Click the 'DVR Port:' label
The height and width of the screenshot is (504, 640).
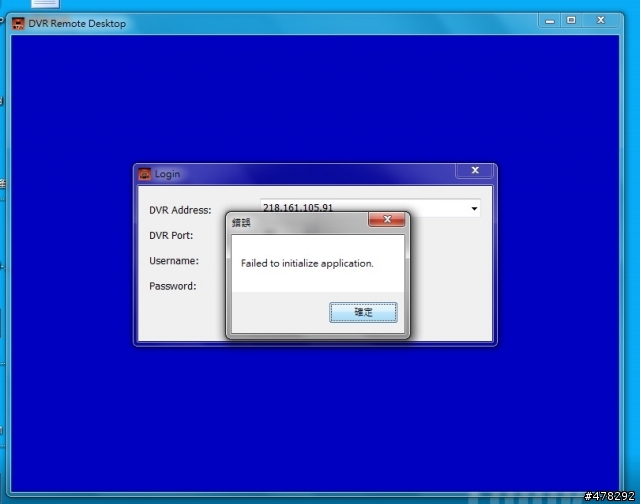pyautogui.click(x=171, y=235)
